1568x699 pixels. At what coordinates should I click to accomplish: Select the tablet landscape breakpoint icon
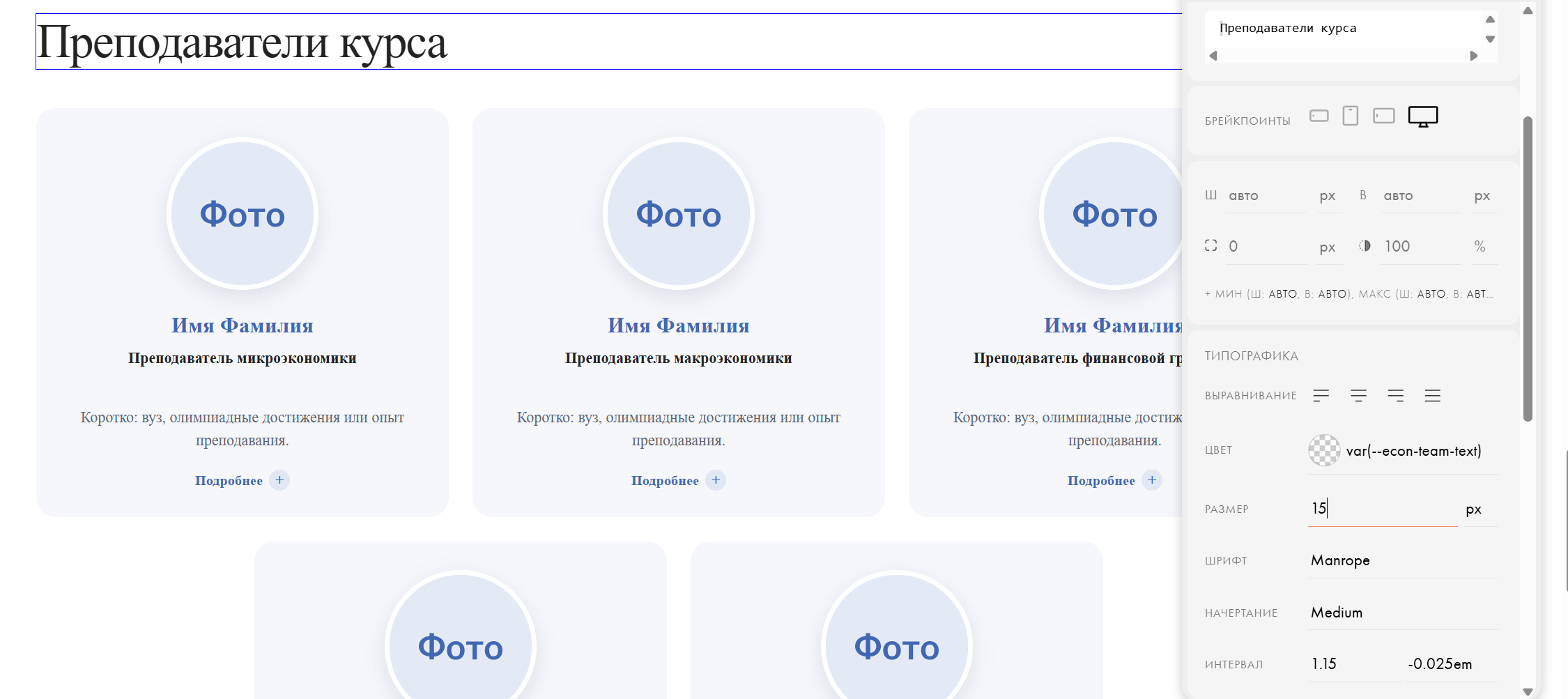coord(1383,116)
